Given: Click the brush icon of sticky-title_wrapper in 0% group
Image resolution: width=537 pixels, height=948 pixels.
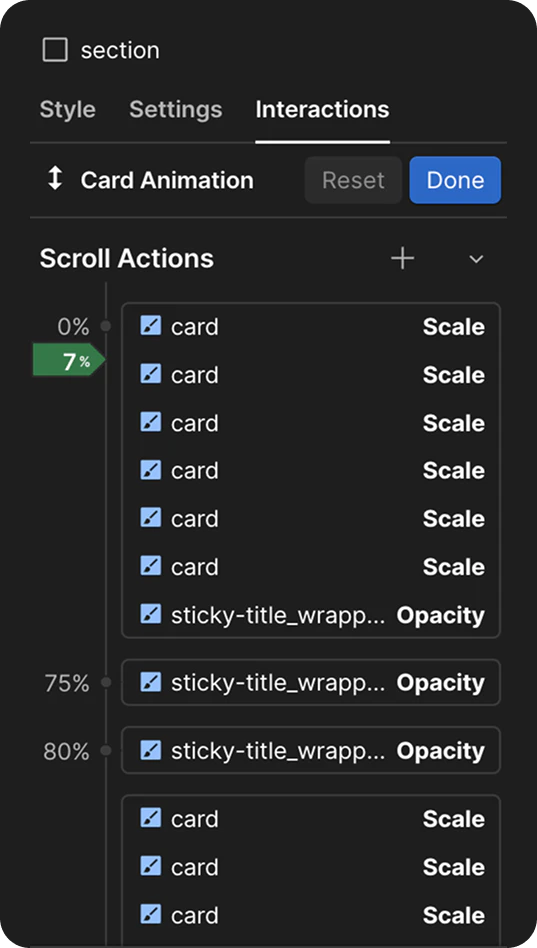Looking at the screenshot, I should tap(151, 614).
